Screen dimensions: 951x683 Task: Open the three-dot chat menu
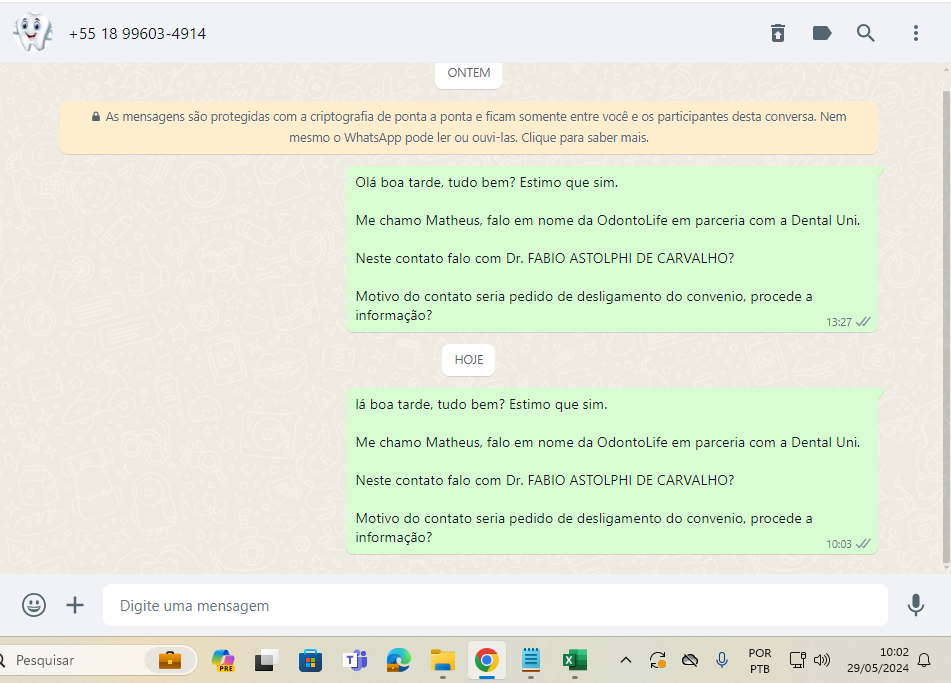(915, 33)
